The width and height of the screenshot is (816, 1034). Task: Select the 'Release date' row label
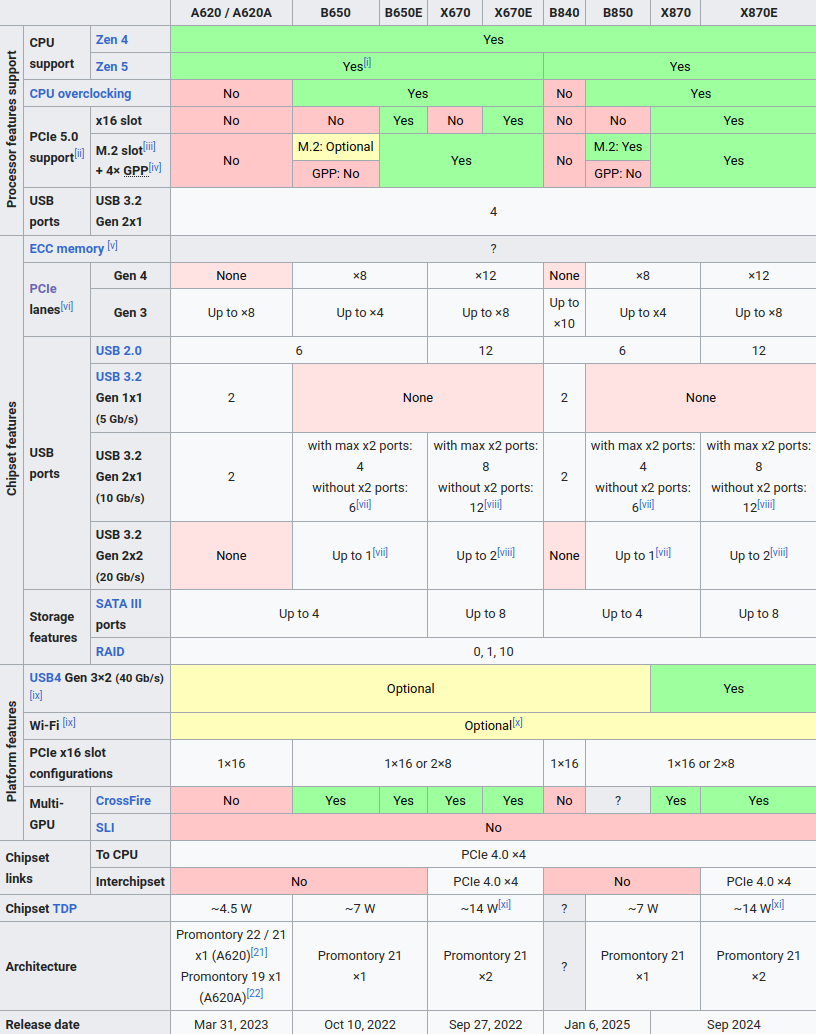[x=42, y=1025]
